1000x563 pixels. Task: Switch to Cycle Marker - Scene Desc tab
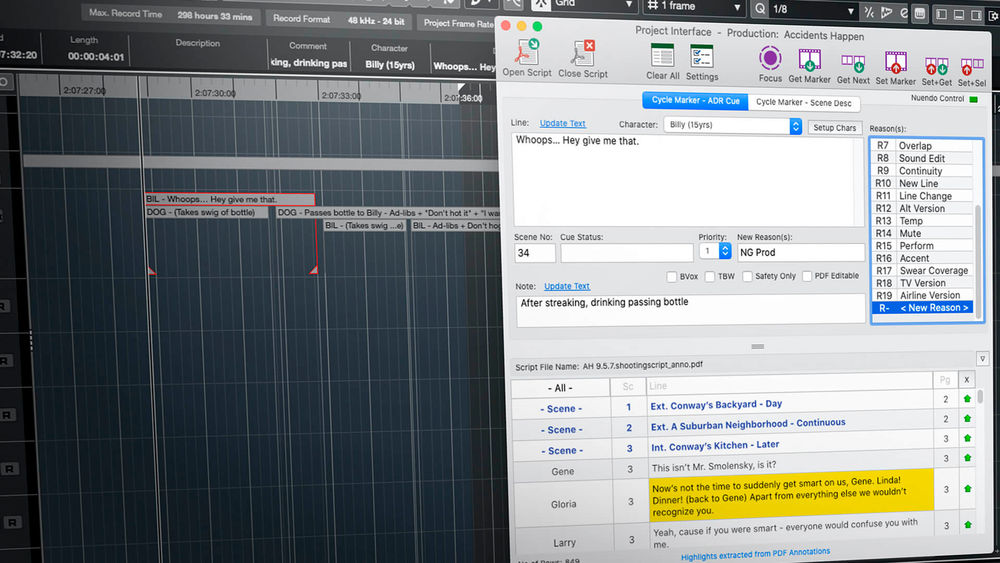click(x=803, y=102)
